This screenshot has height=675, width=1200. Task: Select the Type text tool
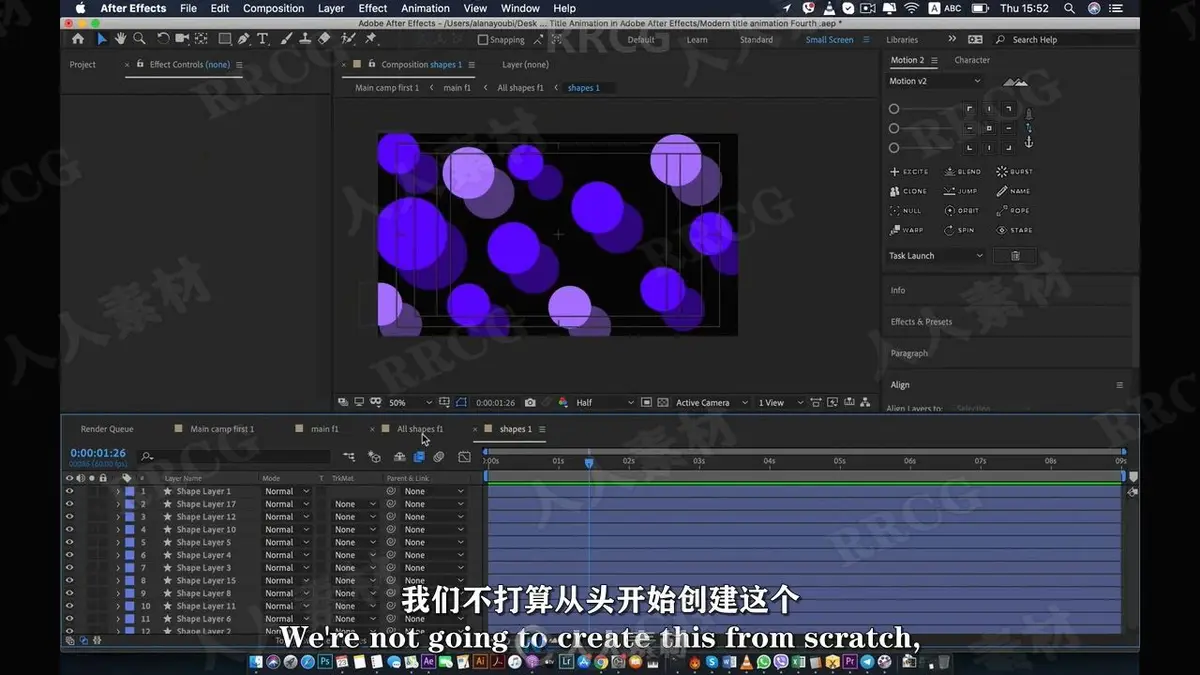(x=263, y=39)
